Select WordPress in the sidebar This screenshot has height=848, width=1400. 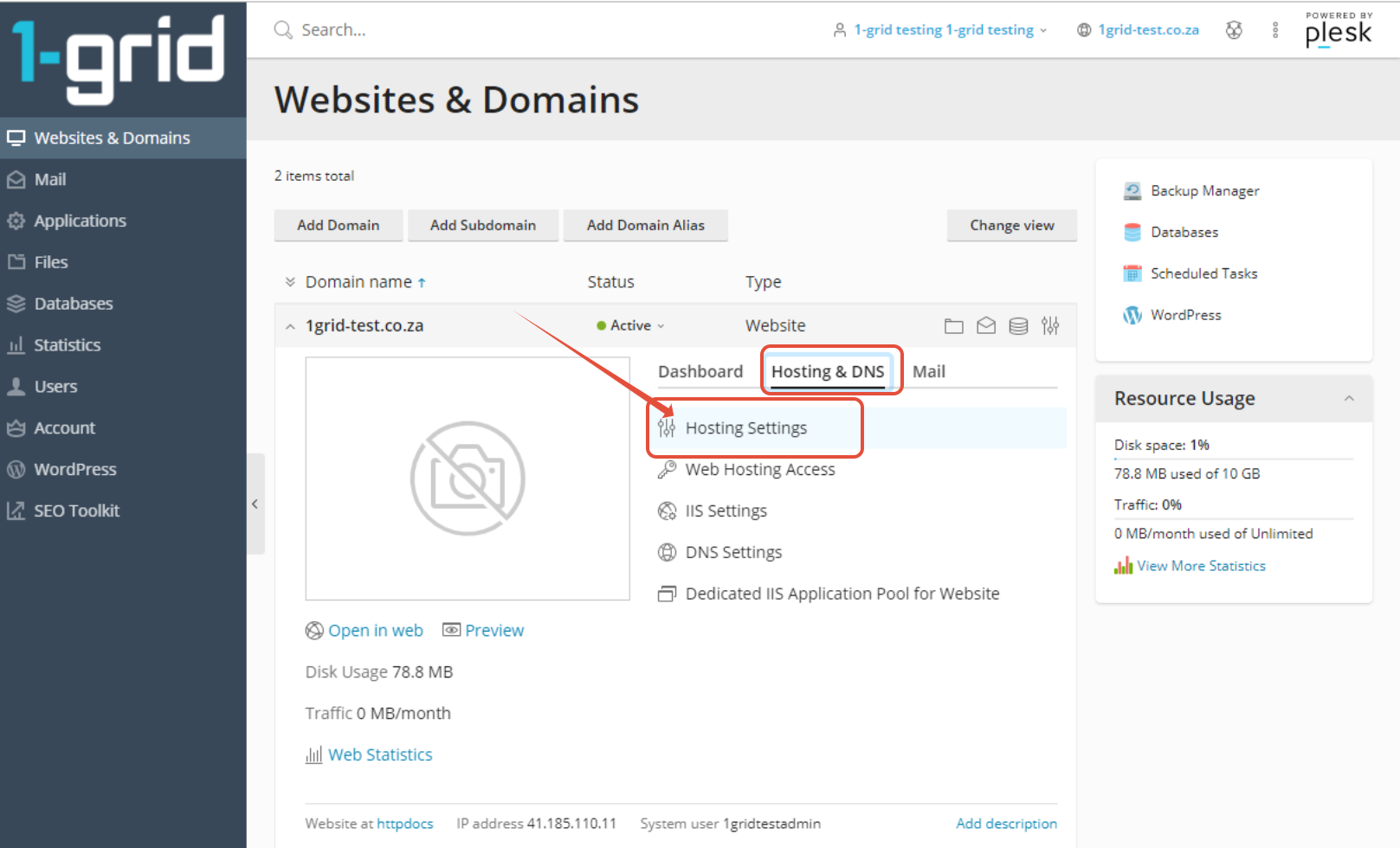(x=123, y=470)
